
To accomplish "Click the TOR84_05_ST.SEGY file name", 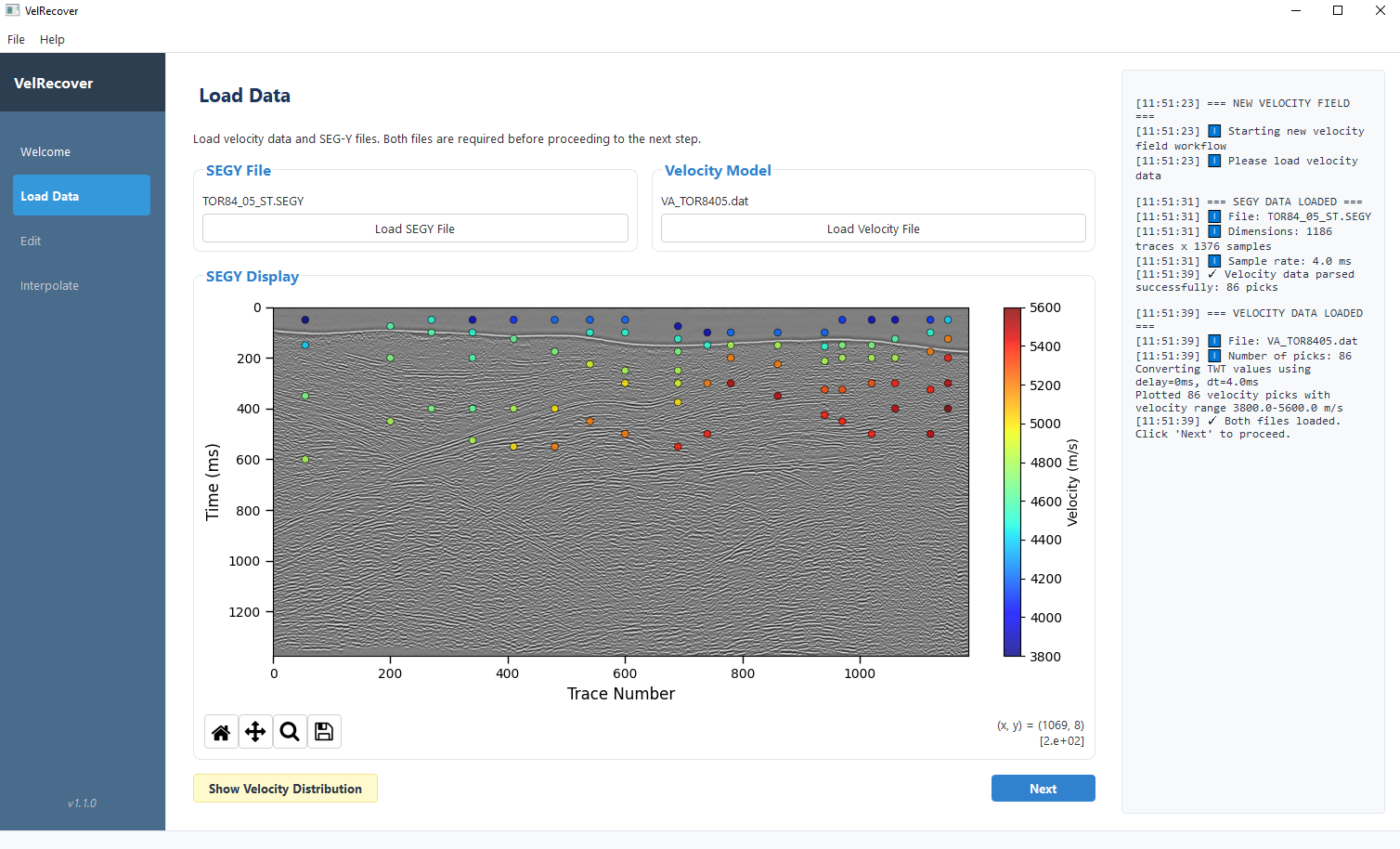I will [253, 201].
